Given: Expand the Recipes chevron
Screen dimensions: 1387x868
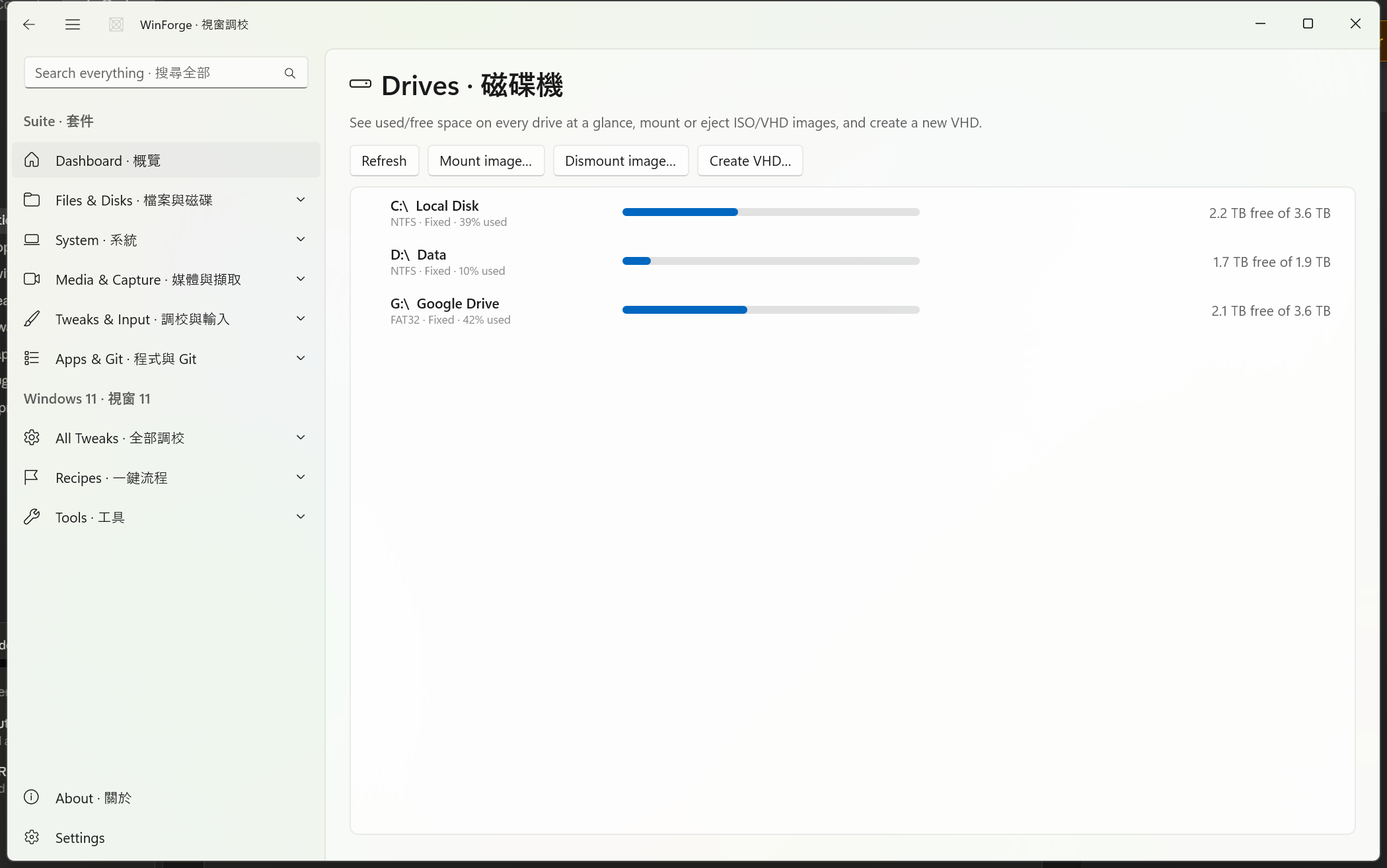Looking at the screenshot, I should (301, 477).
